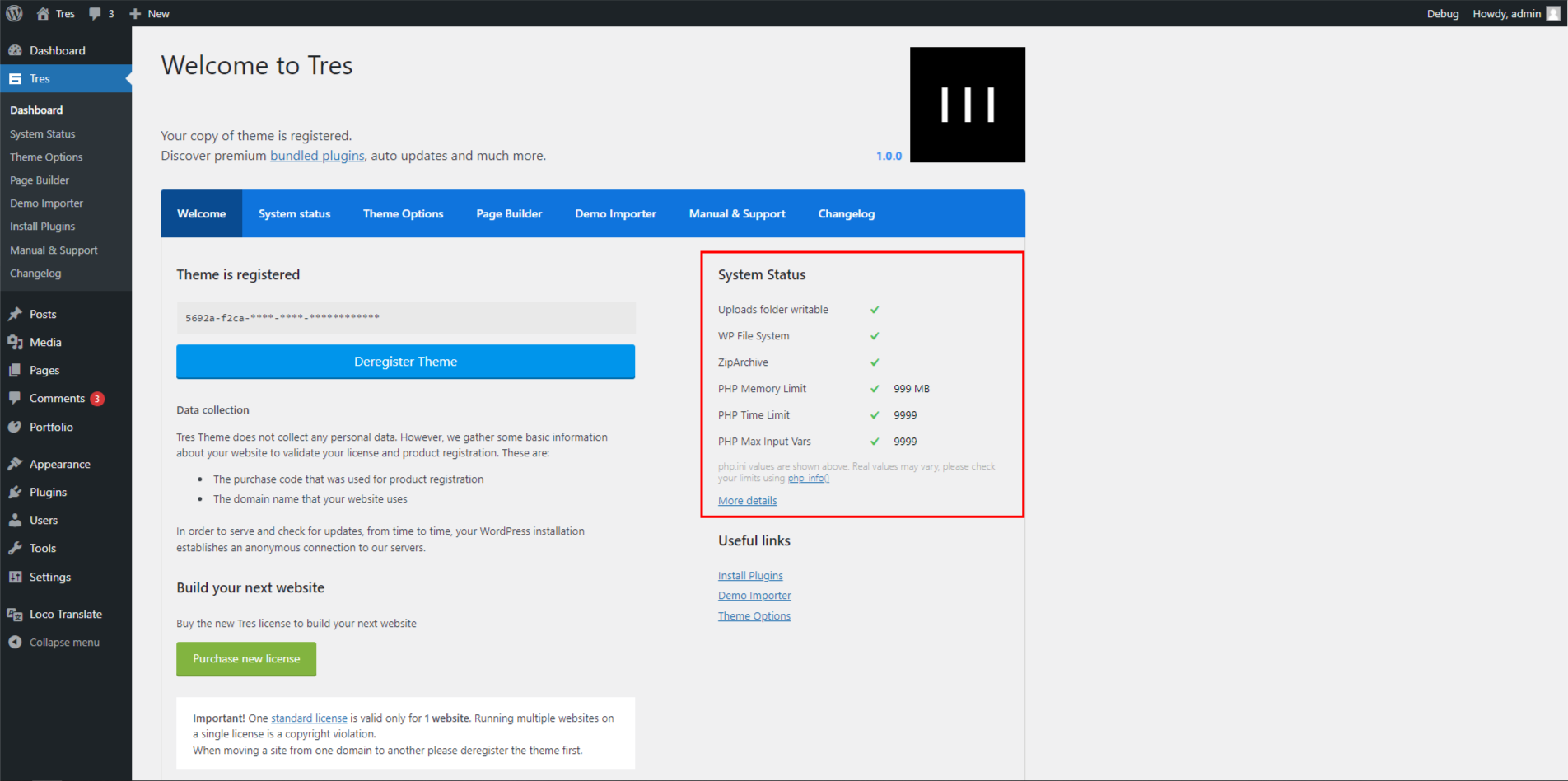This screenshot has height=781, width=1568.
Task: Open the Manual & Support tab
Action: (737, 213)
